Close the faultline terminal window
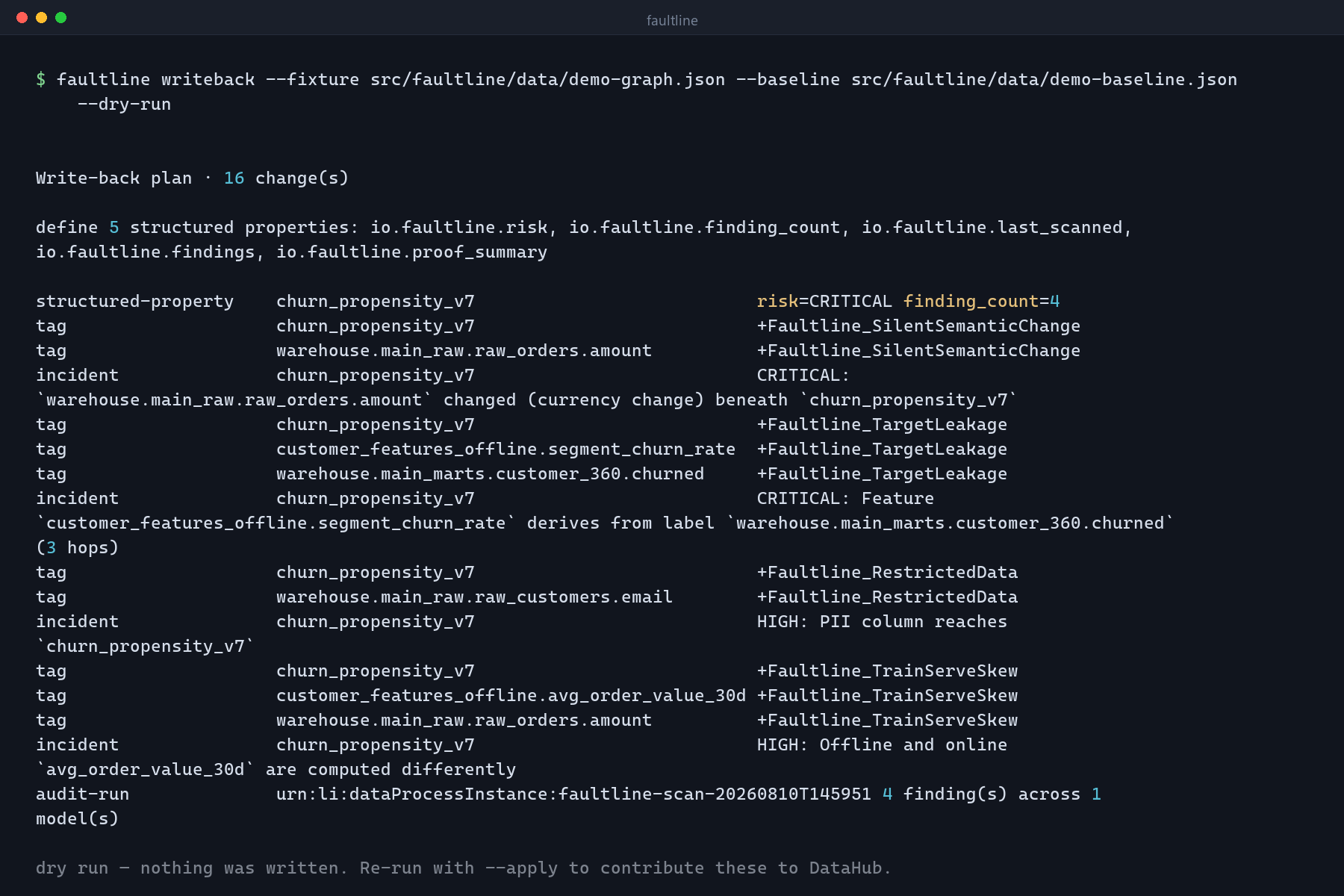Screen dimensions: 1344x896 [22, 18]
